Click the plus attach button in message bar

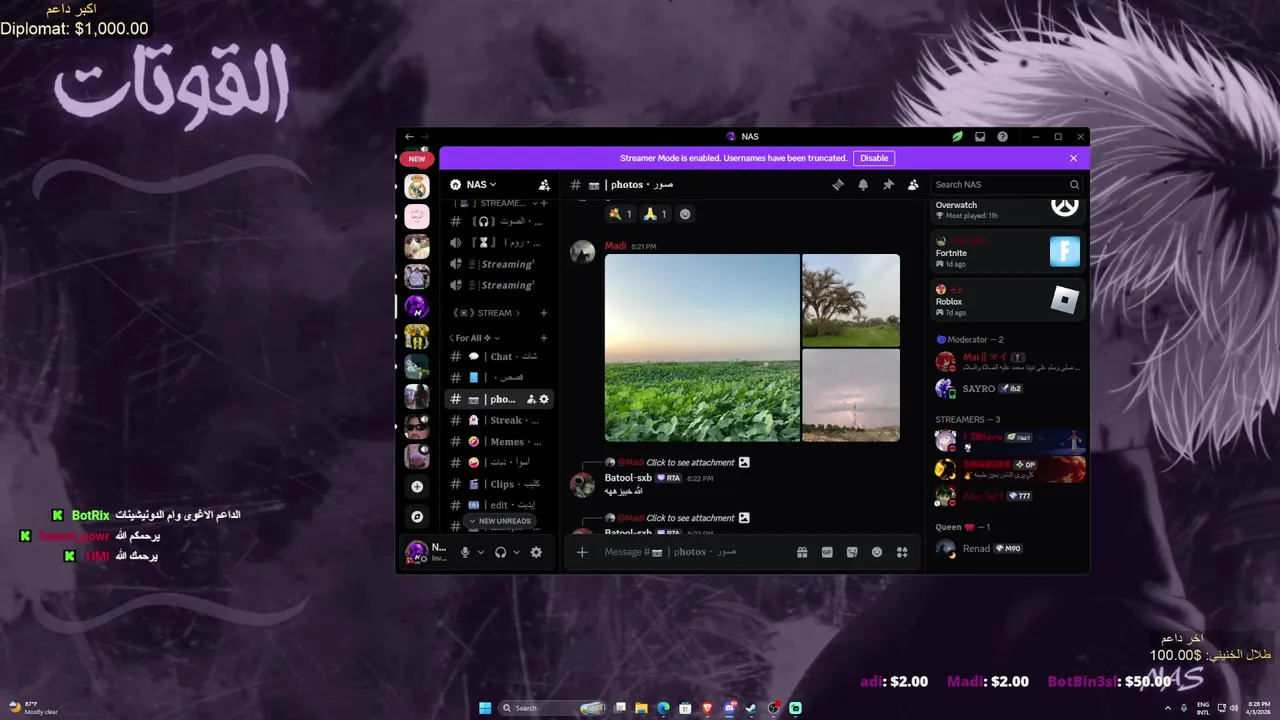click(582, 552)
